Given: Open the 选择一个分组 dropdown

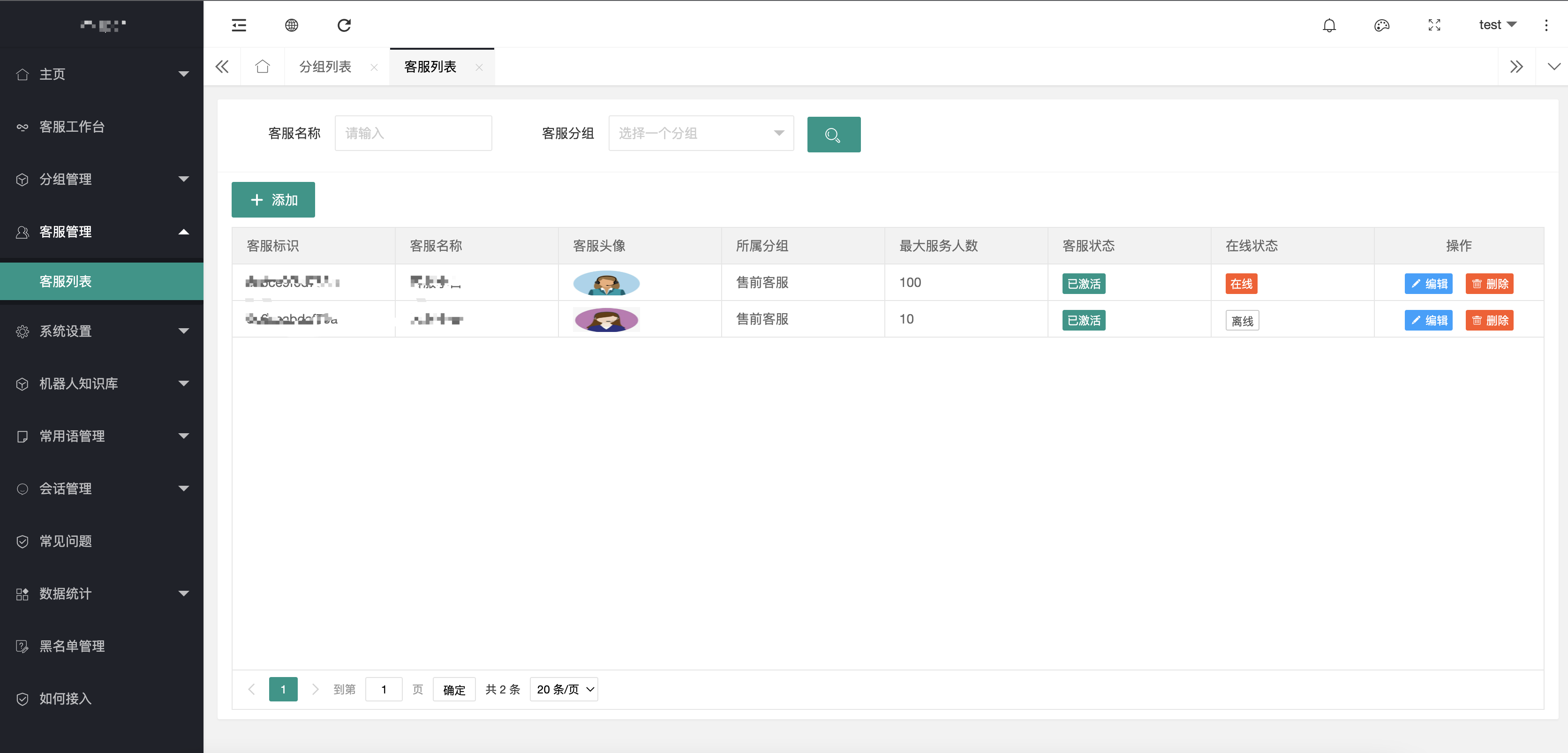Looking at the screenshot, I should tap(701, 133).
